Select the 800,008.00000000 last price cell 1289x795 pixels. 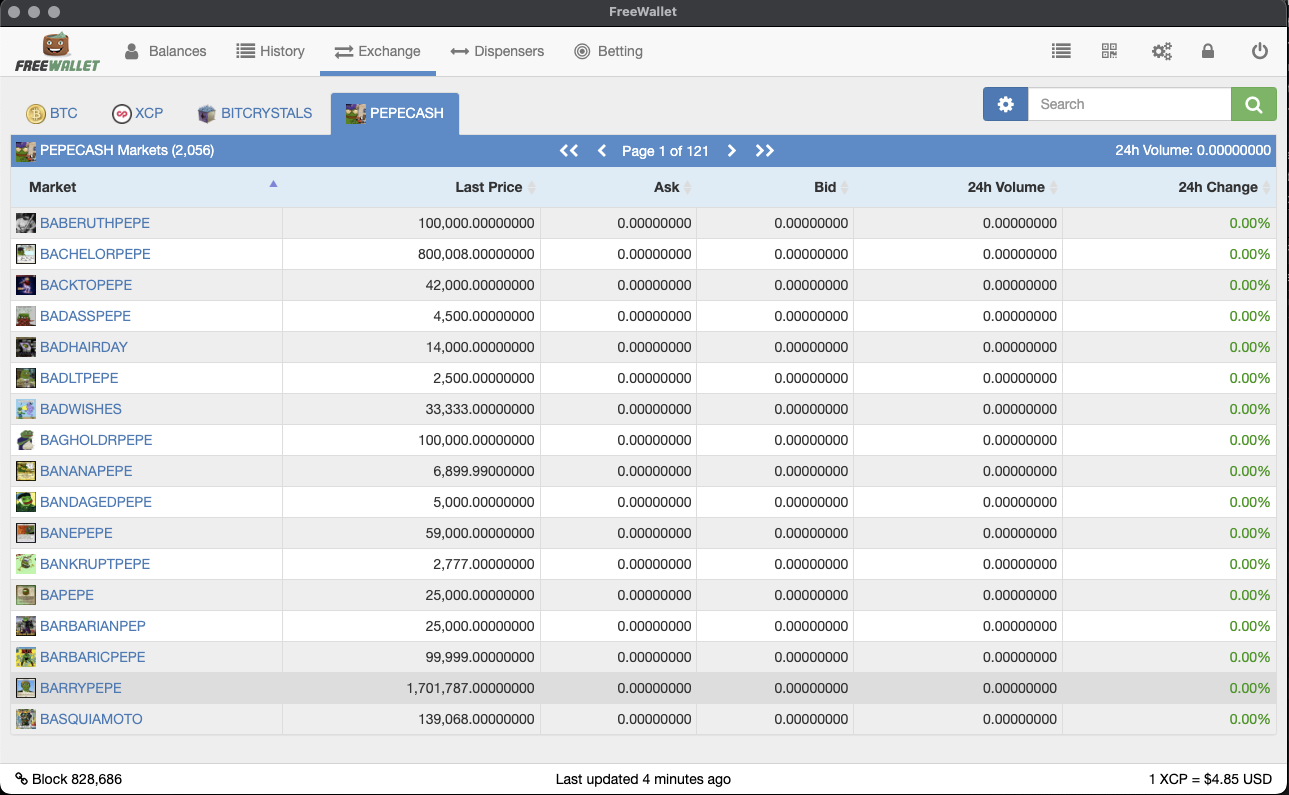pos(412,254)
